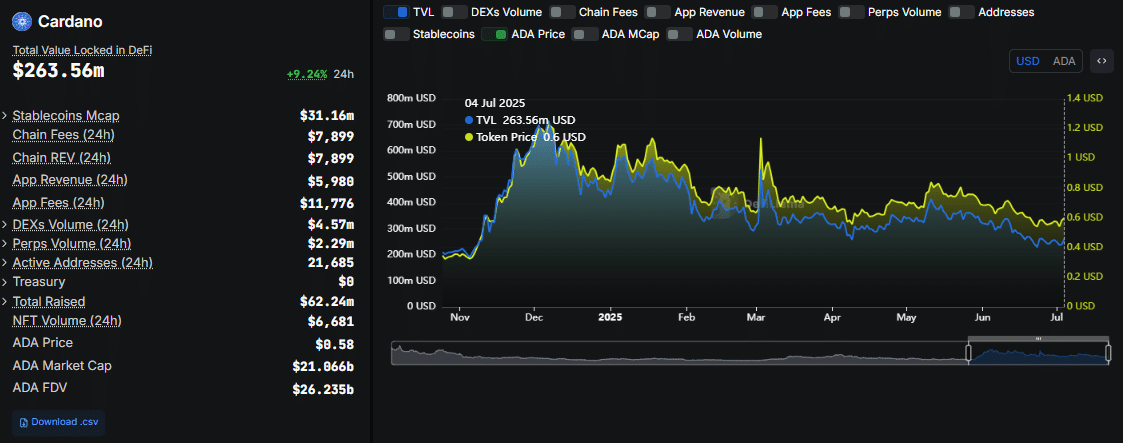Click the Mar label on chart axis
Screen dimensions: 1123x443
tap(756, 316)
